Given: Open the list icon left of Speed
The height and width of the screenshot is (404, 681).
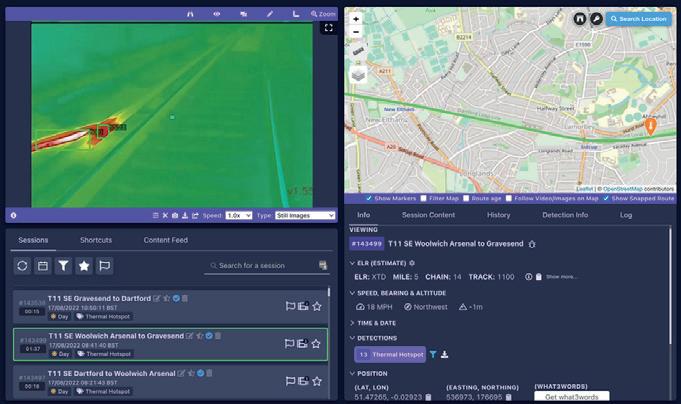Looking at the screenshot, I should click(155, 215).
